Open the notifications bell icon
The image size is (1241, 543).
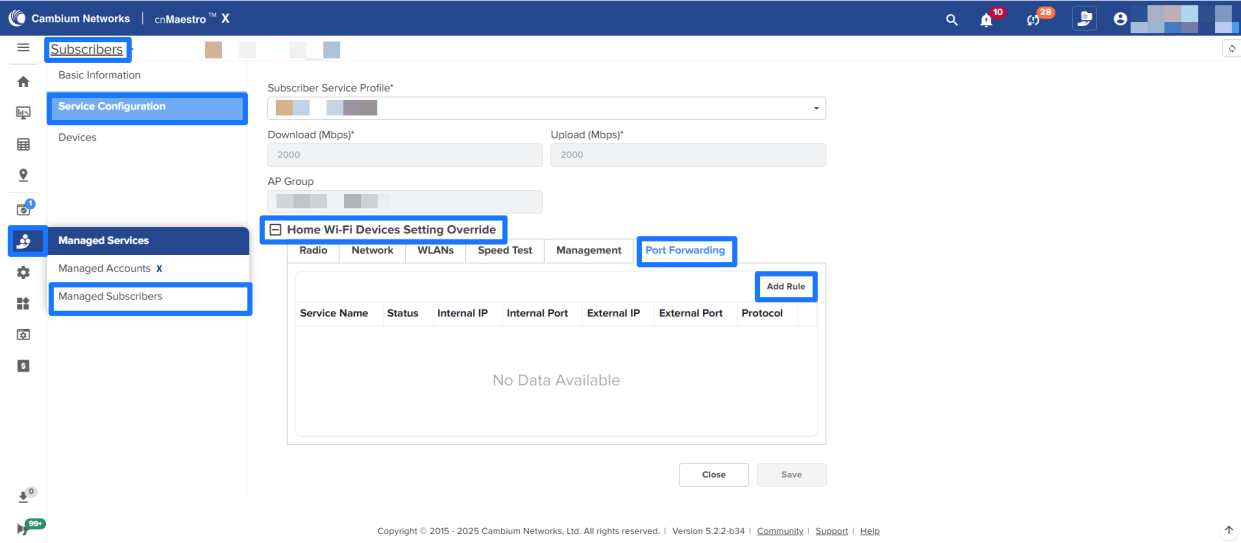tap(987, 19)
